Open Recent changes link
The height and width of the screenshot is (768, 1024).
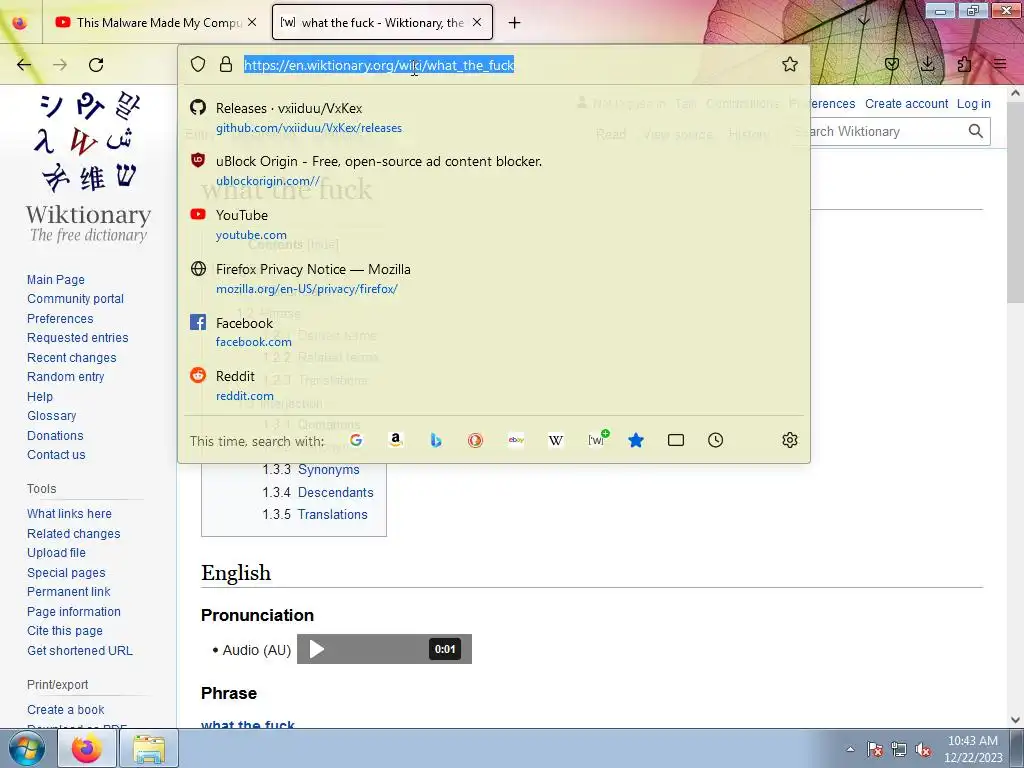[71, 358]
